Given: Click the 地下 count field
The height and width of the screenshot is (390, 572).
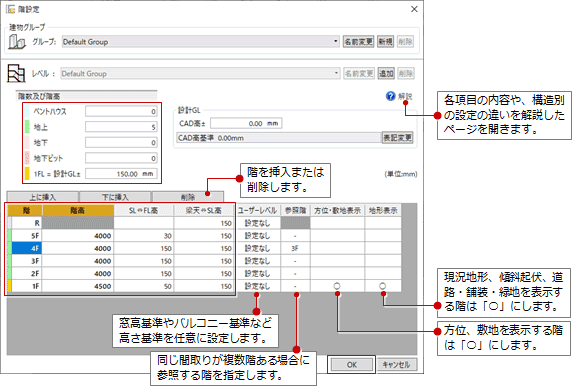Looking at the screenshot, I should tap(121, 143).
